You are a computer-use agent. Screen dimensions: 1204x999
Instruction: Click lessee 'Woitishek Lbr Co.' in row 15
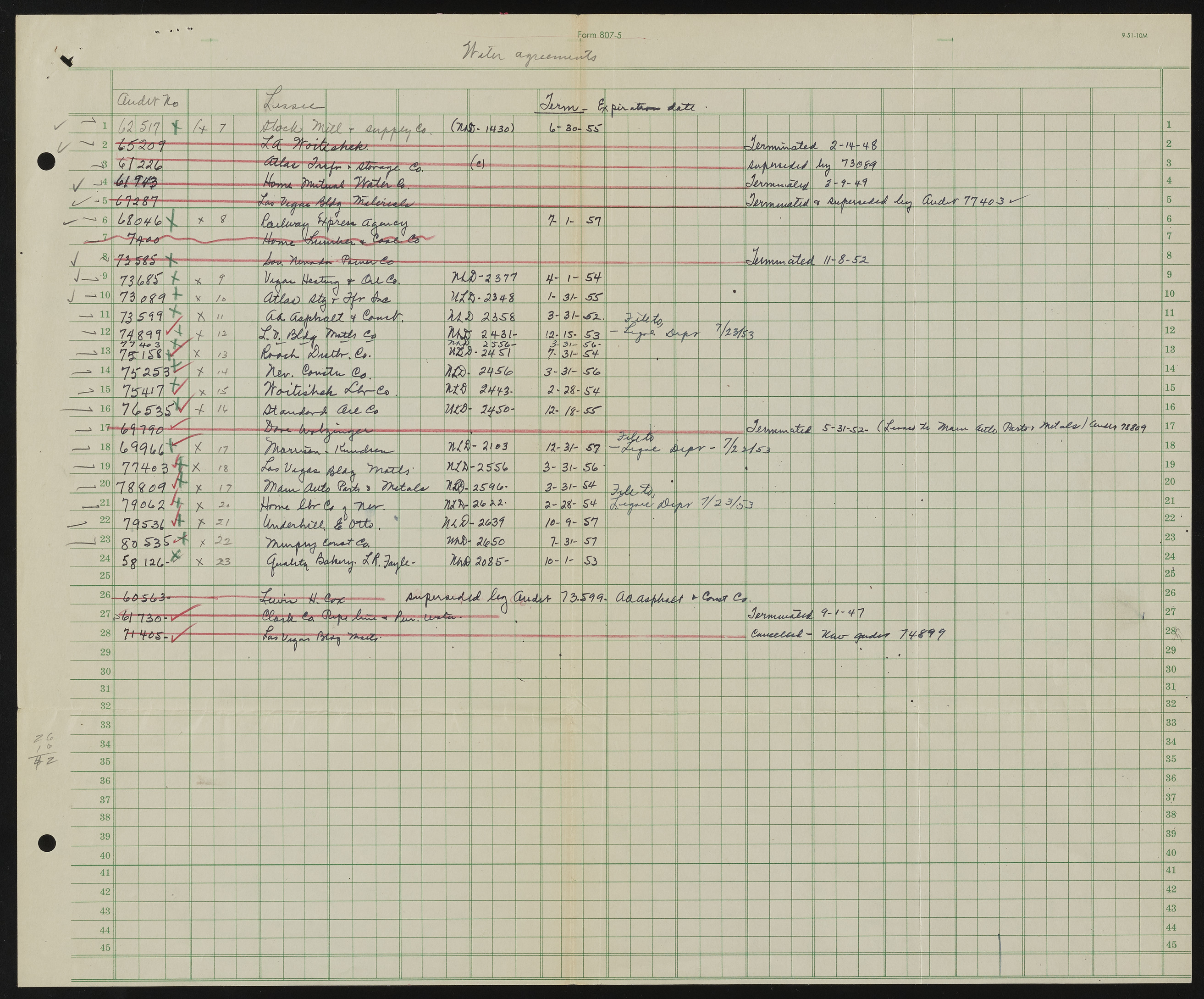(330, 391)
